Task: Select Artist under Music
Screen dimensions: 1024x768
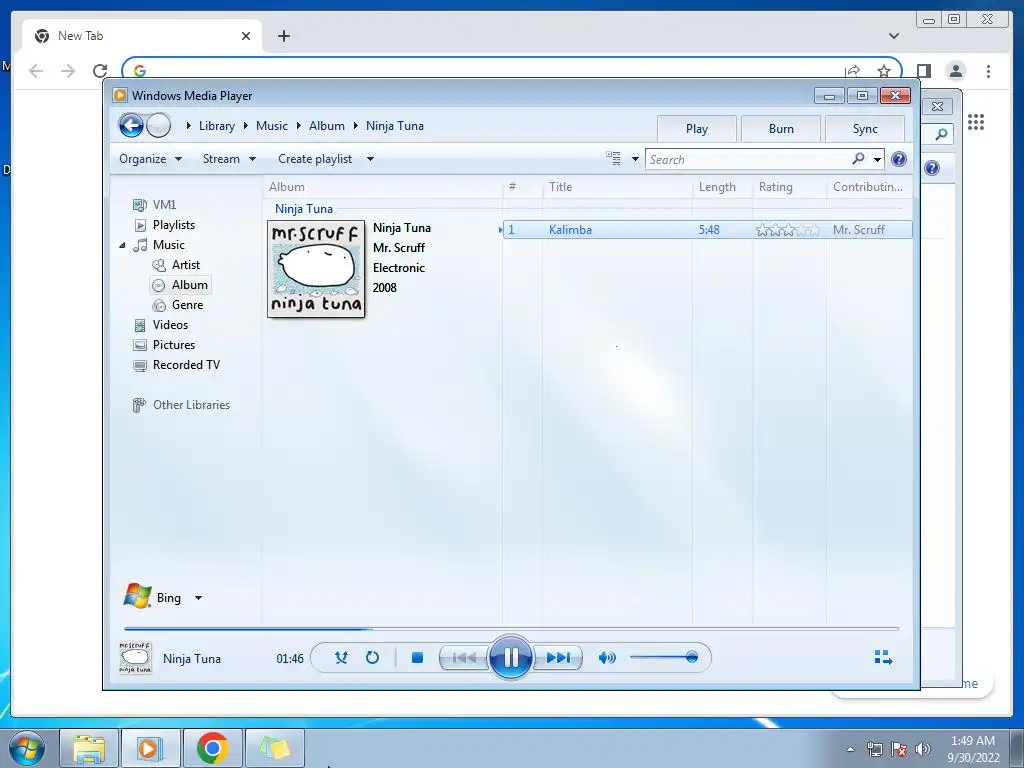Action: (176, 264)
